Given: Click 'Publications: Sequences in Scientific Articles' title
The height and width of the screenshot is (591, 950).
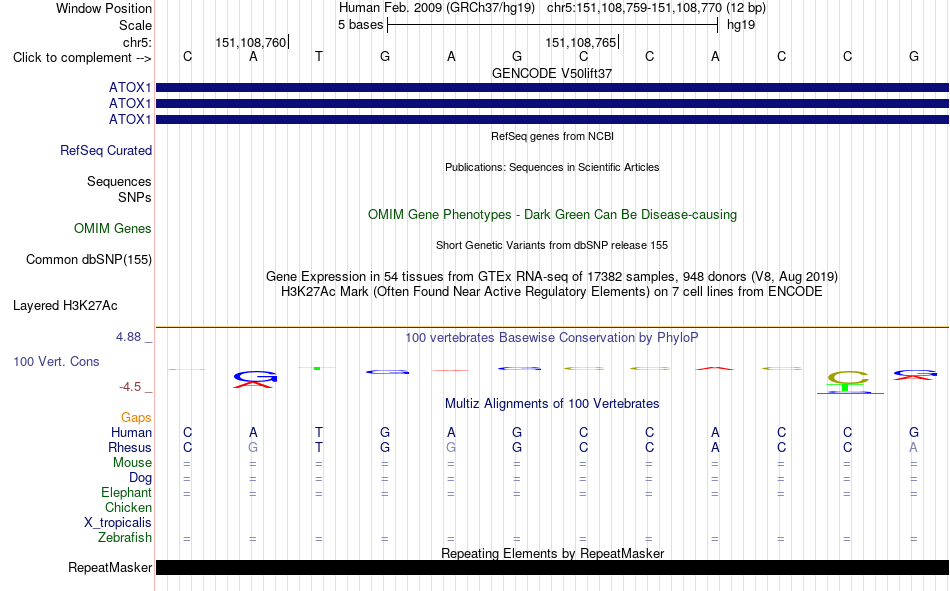Looking at the screenshot, I should (552, 167).
